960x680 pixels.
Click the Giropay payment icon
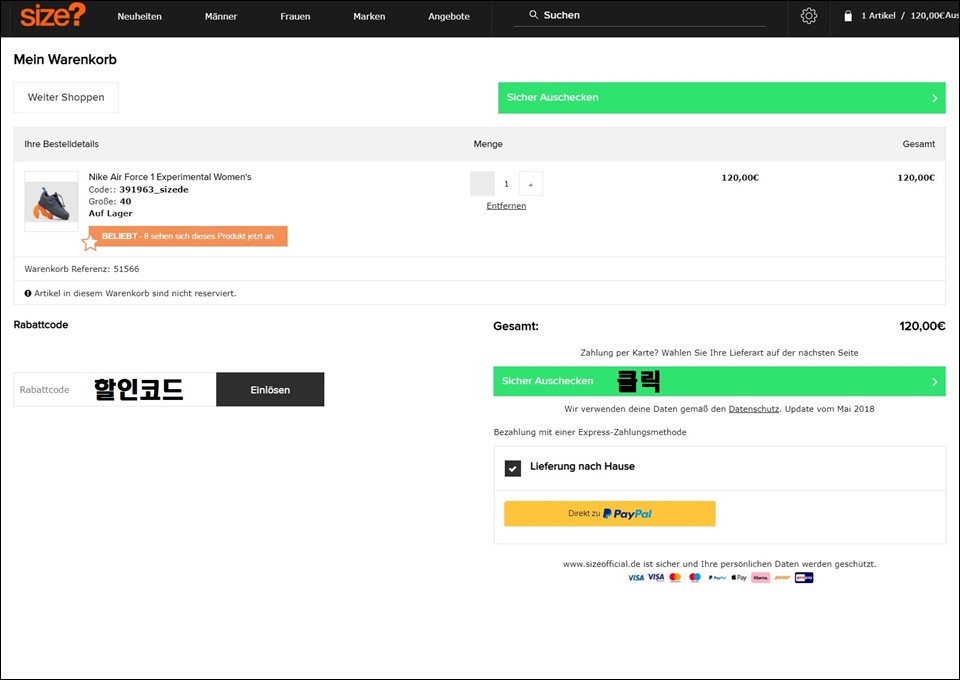pos(804,577)
